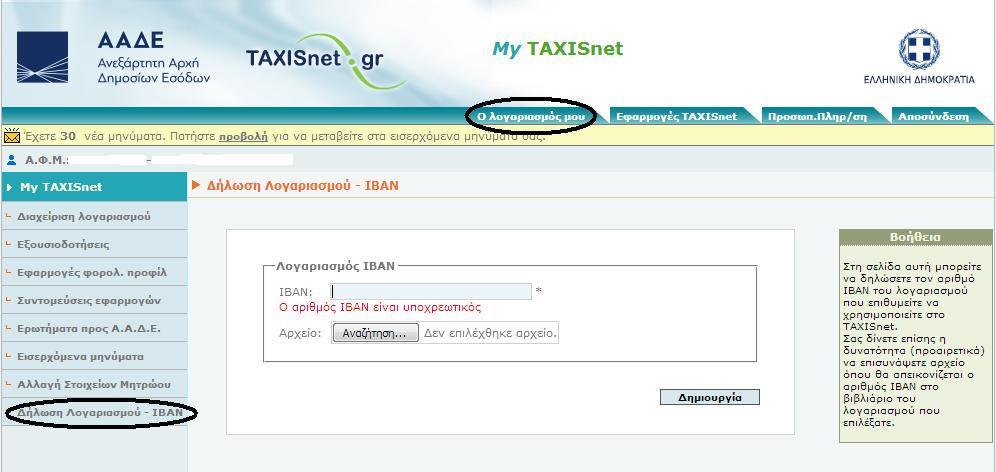Switch to Εφαρμογές TAXISnet tab

point(676,116)
